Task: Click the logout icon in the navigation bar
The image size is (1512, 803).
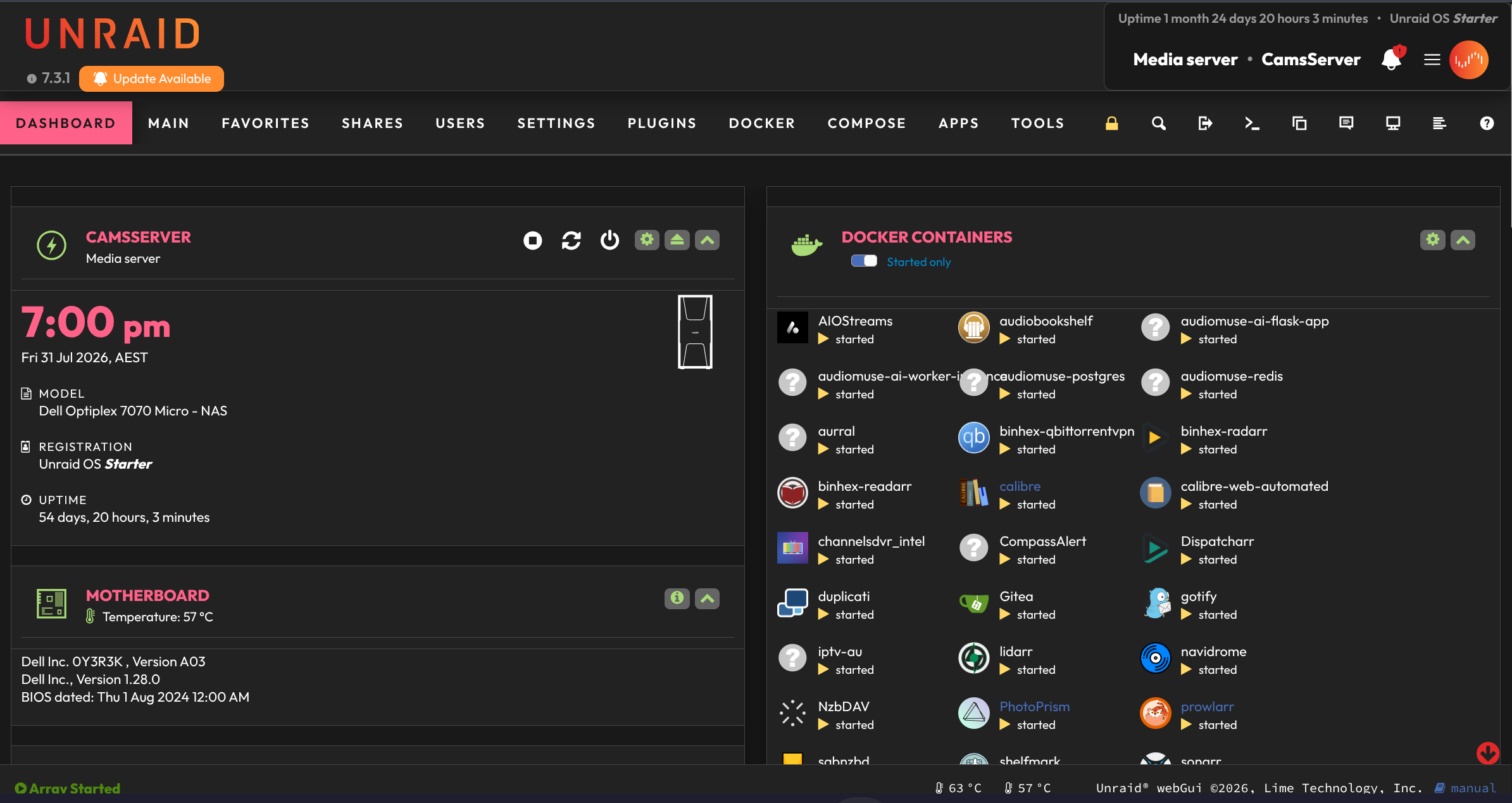Action: [1205, 123]
